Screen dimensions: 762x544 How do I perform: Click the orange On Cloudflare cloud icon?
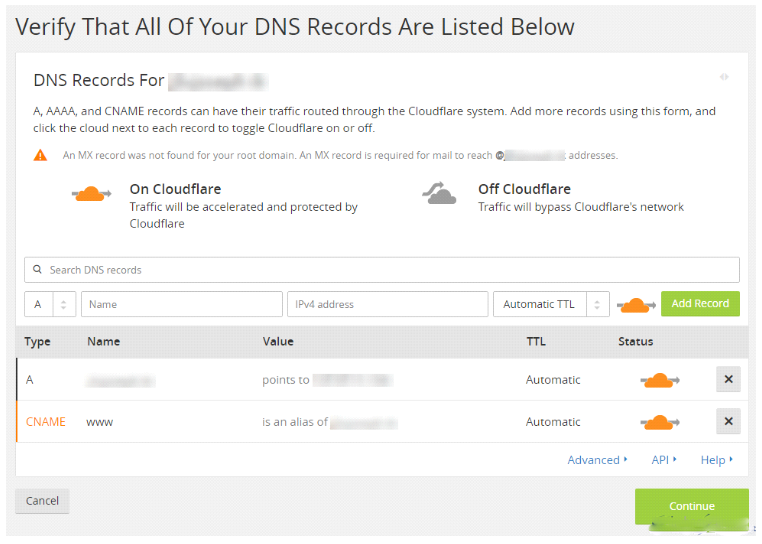(91, 193)
